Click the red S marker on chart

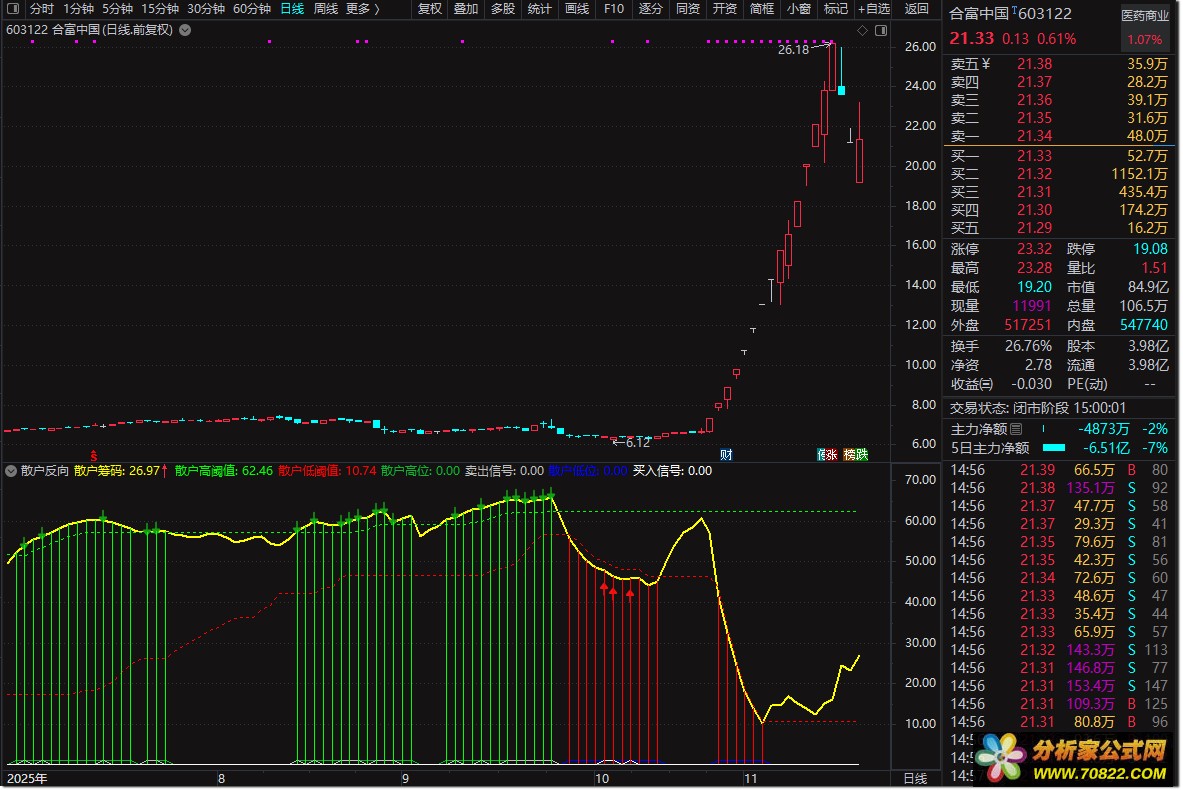pos(94,455)
